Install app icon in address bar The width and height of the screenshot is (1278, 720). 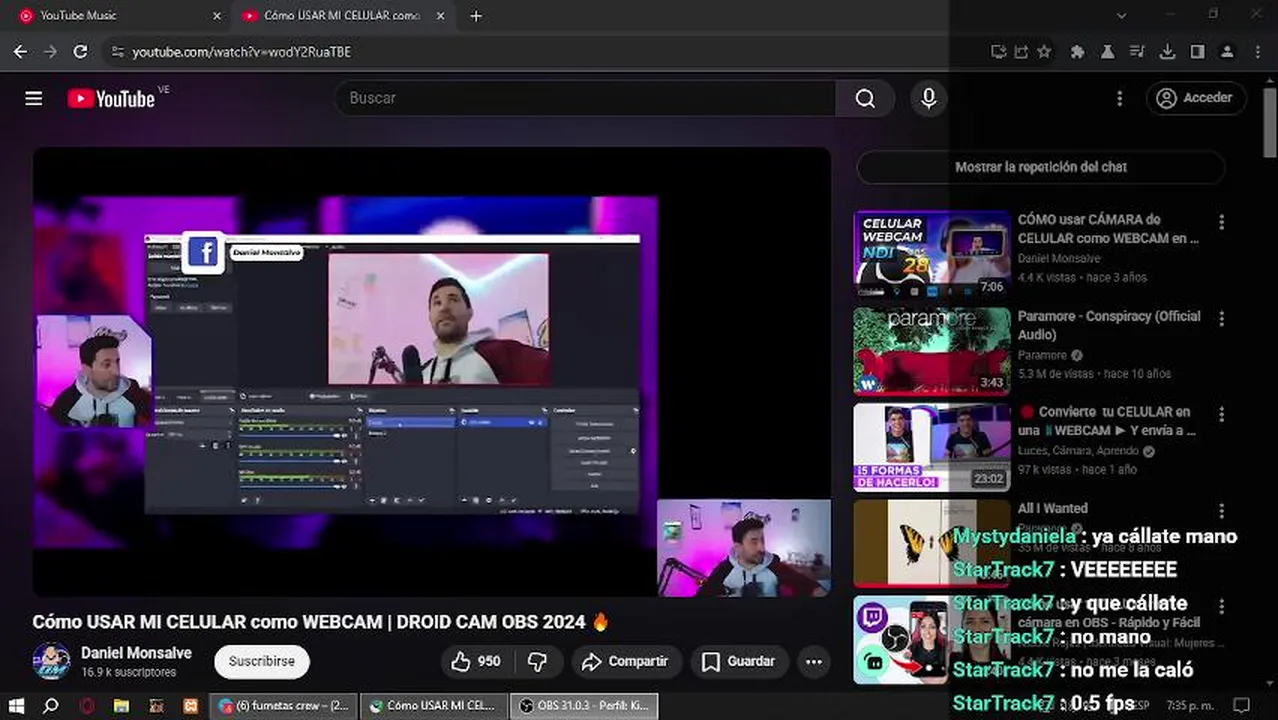pos(998,52)
